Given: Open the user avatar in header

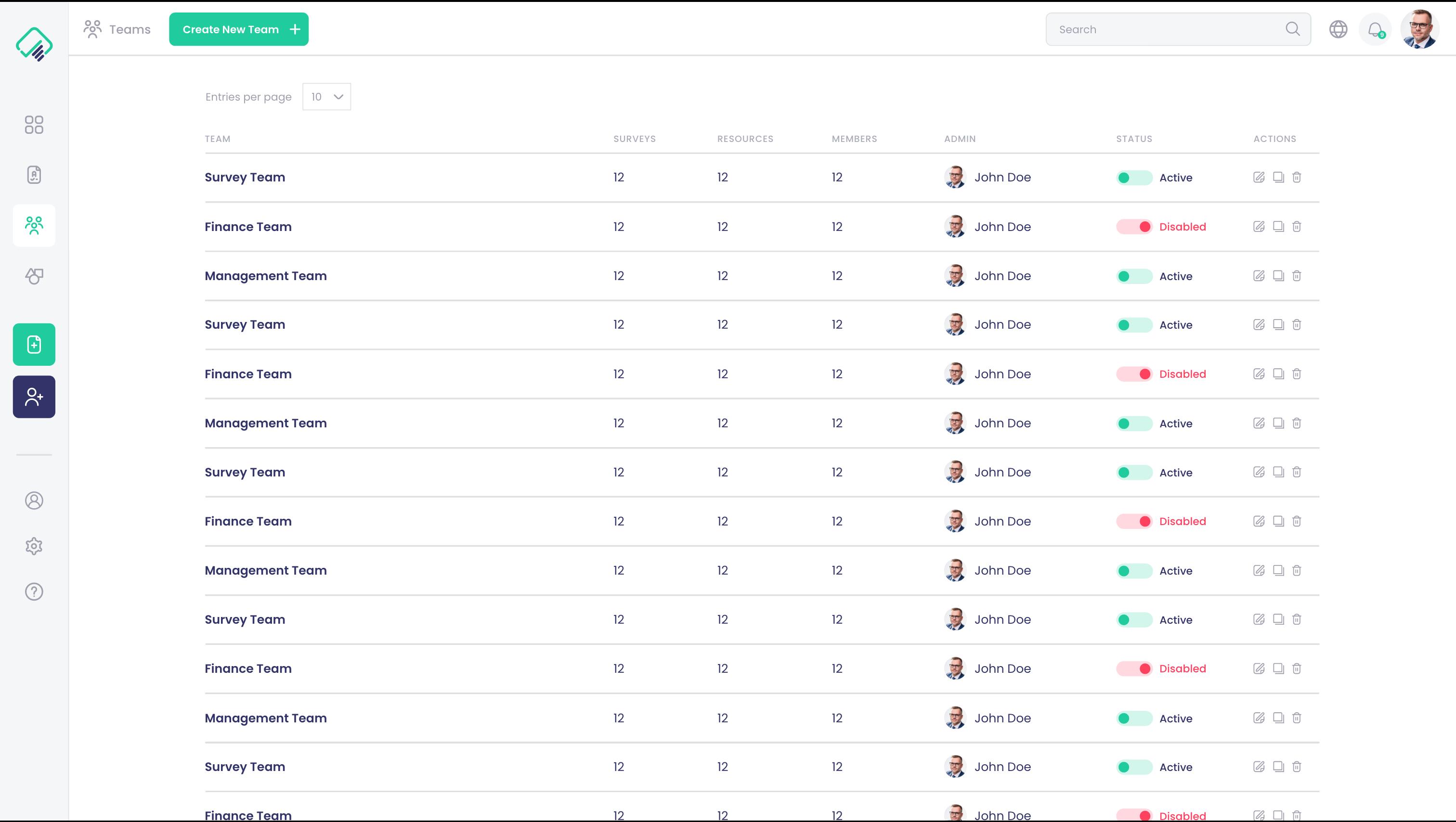Looking at the screenshot, I should (1419, 29).
